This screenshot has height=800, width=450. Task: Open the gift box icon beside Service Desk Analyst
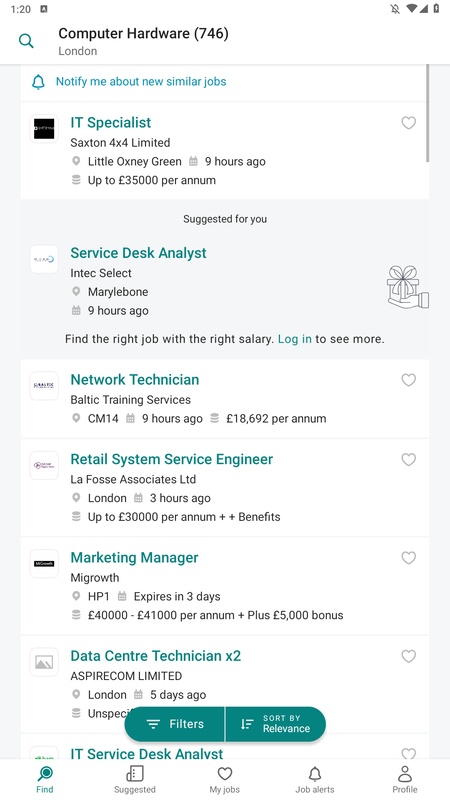pos(408,287)
